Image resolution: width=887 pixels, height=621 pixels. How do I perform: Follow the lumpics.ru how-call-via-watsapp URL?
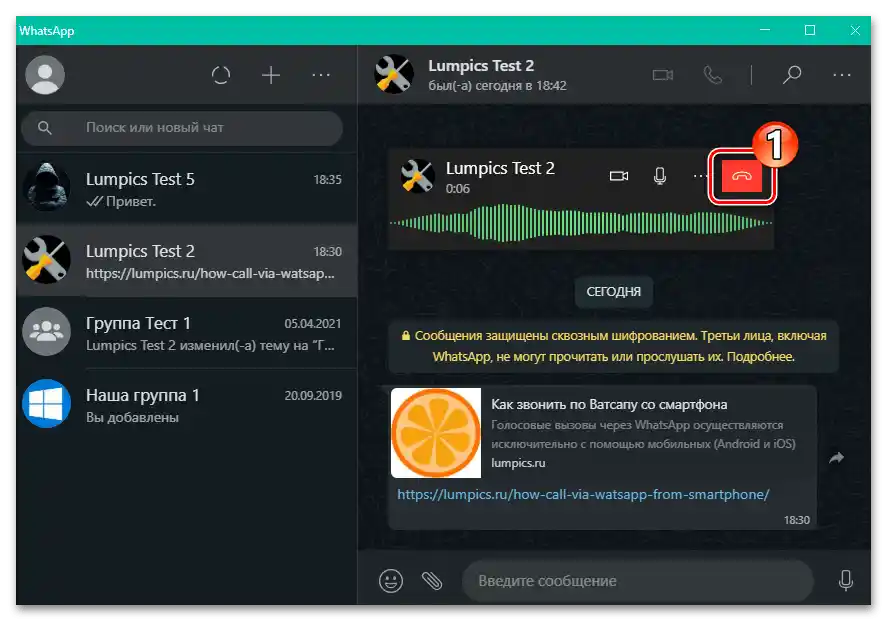[x=583, y=494]
